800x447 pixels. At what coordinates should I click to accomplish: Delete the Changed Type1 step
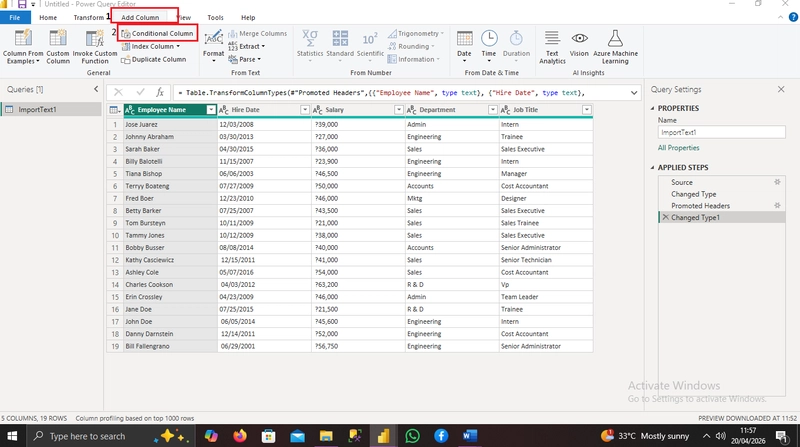tap(665, 217)
